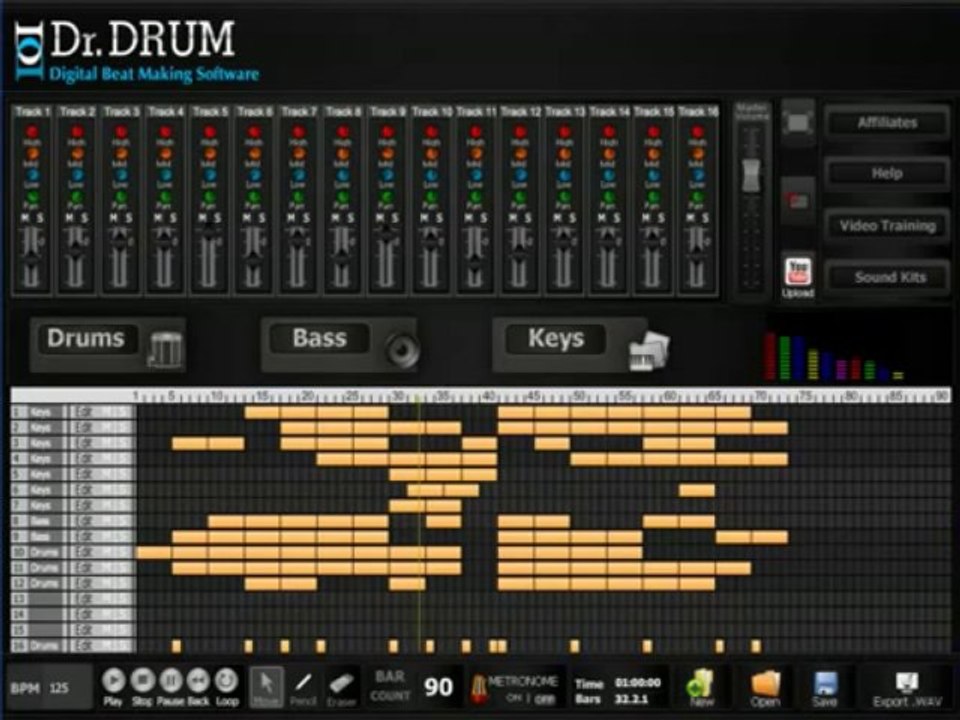Start playback with the Play button
960x720 pixels.
click(113, 681)
